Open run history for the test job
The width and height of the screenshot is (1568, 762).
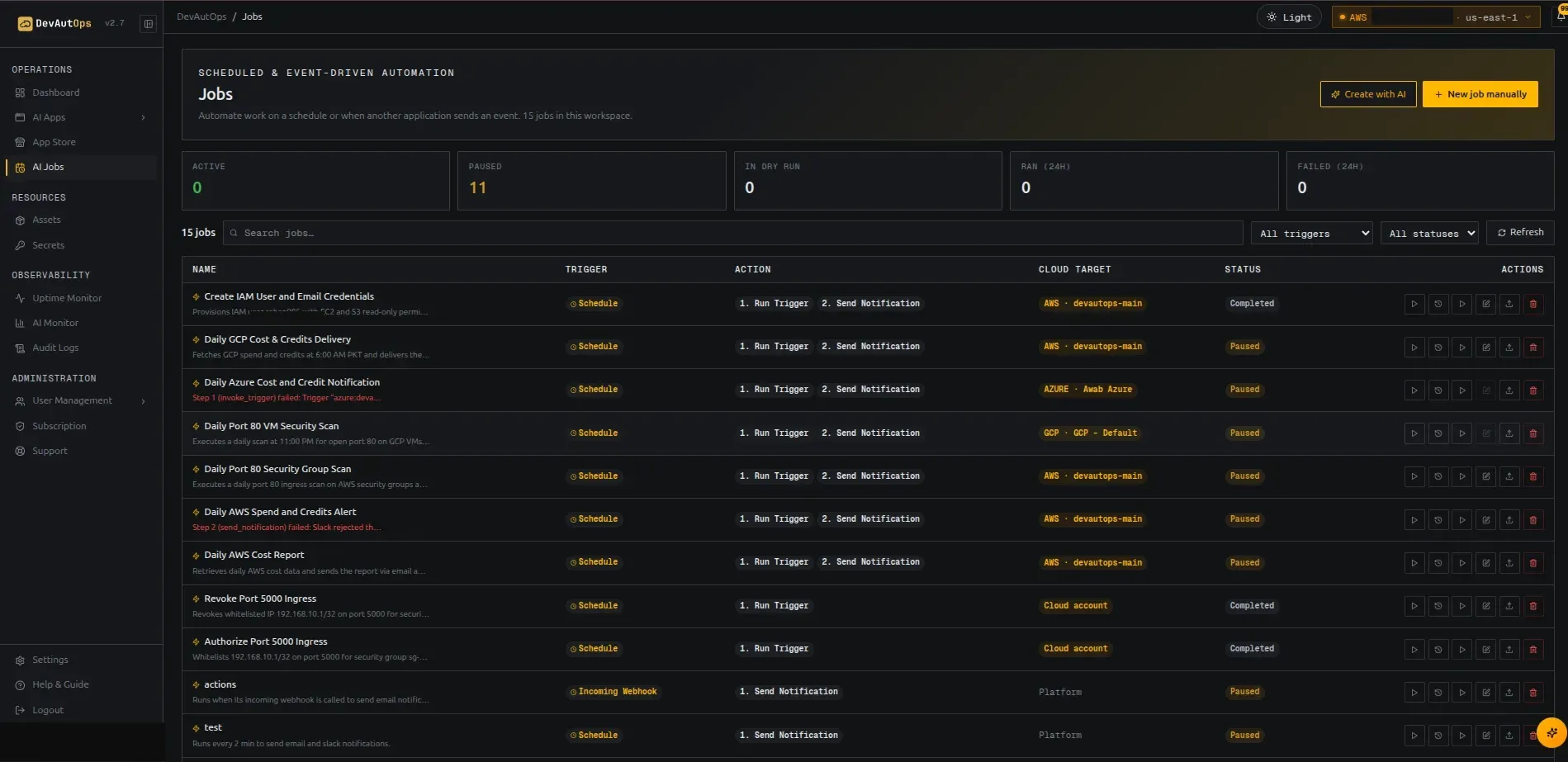pos(1438,736)
